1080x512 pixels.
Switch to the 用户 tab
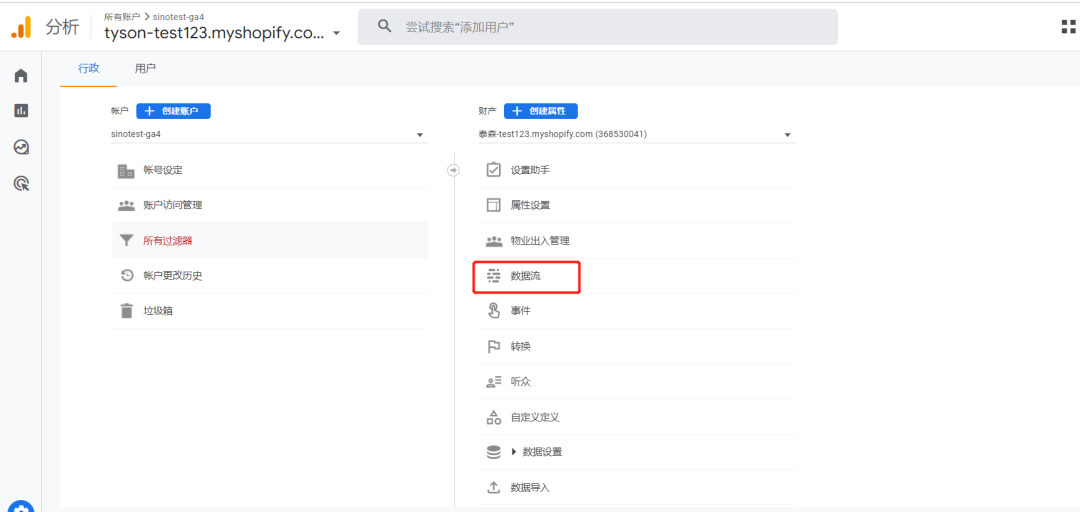click(145, 69)
